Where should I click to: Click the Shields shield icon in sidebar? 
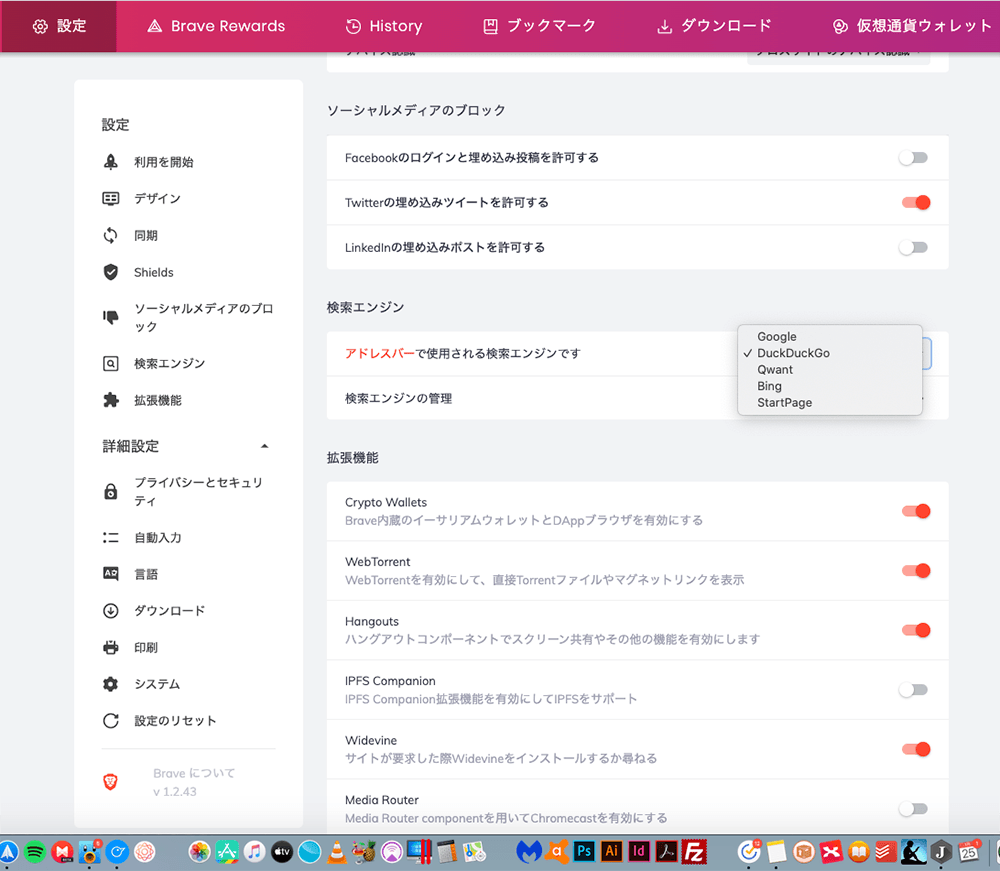point(110,272)
